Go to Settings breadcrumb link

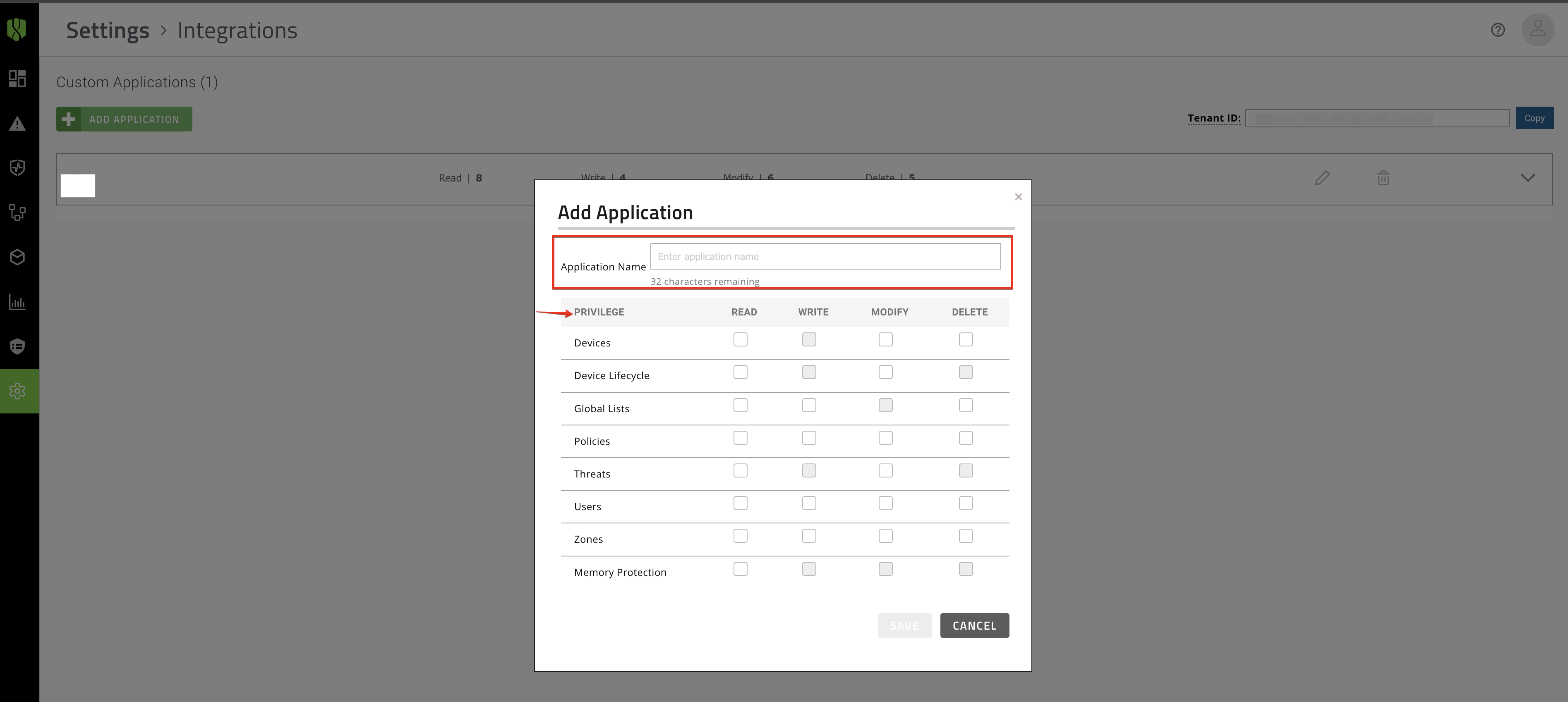pyautogui.click(x=108, y=31)
